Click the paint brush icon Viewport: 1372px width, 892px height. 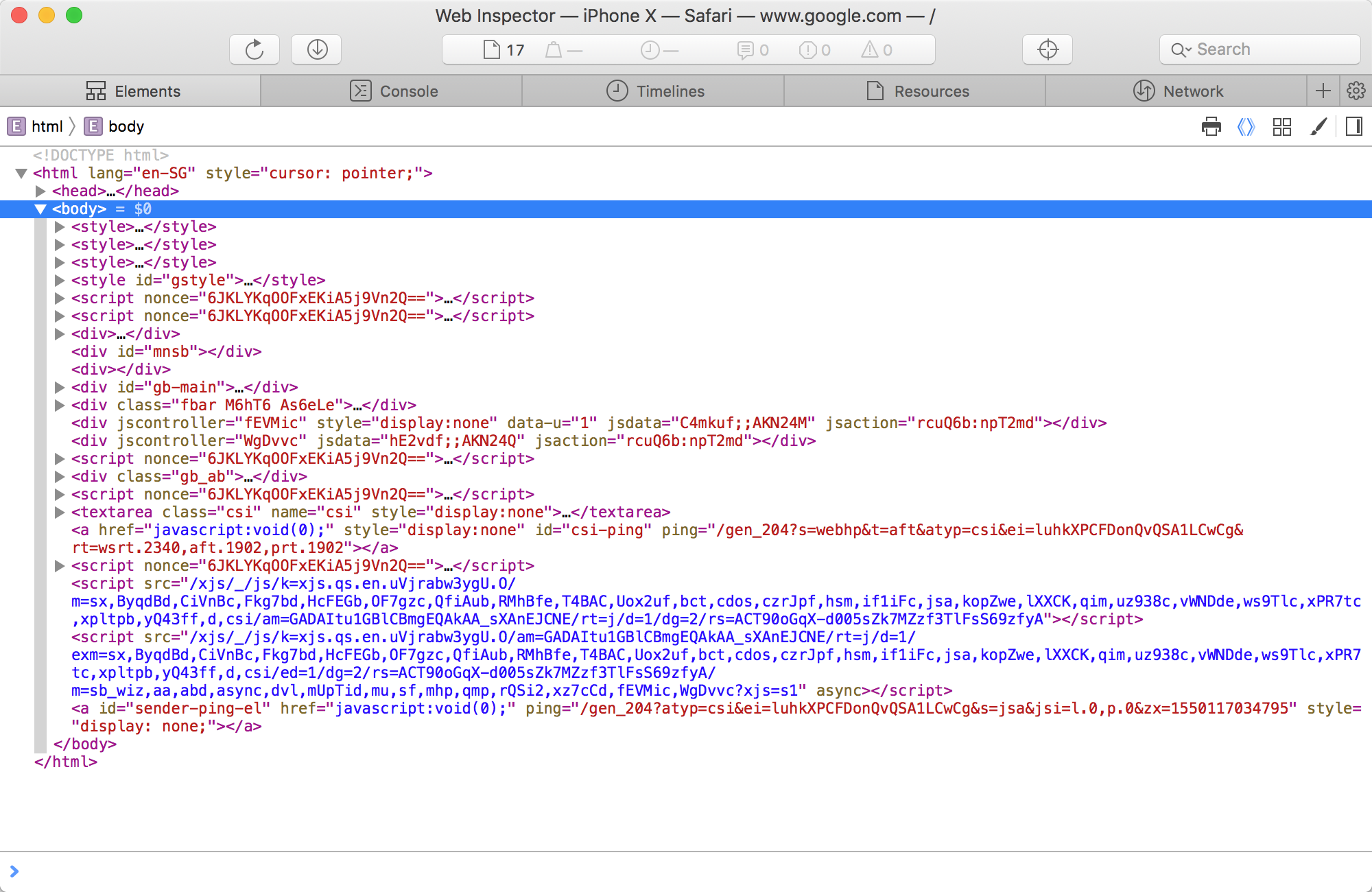click(1318, 126)
